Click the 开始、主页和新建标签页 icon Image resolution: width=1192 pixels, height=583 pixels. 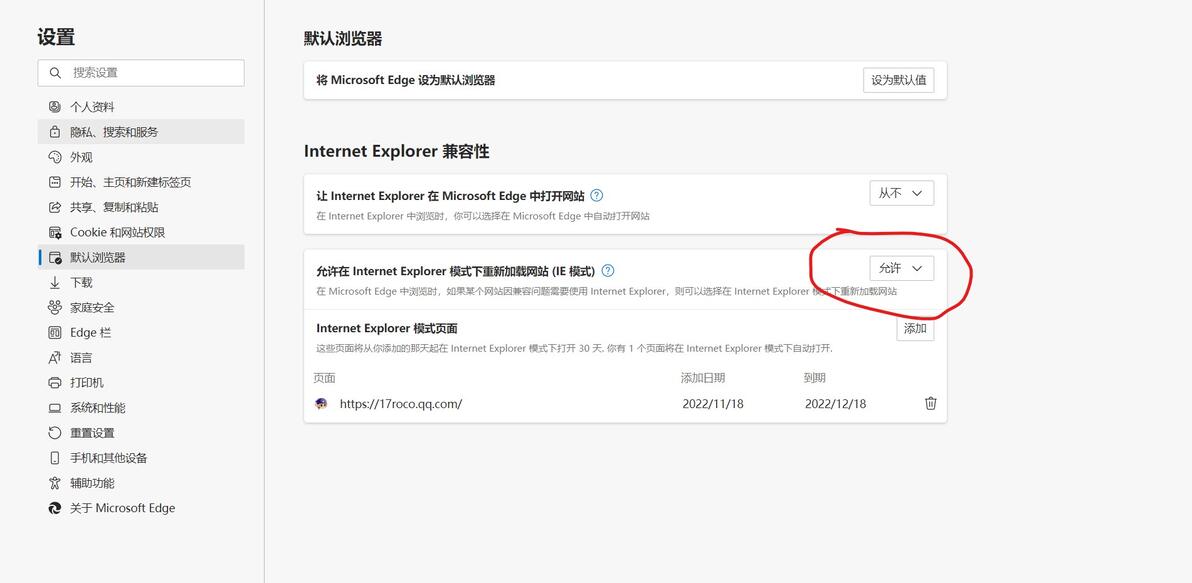(x=55, y=182)
